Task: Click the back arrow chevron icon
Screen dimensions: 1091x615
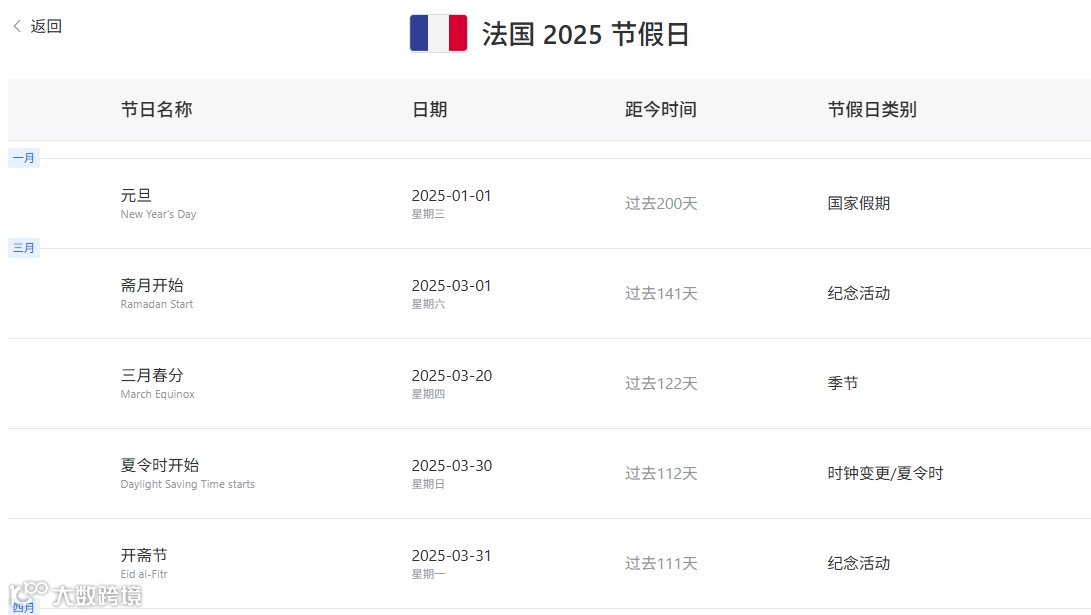Action: point(17,26)
